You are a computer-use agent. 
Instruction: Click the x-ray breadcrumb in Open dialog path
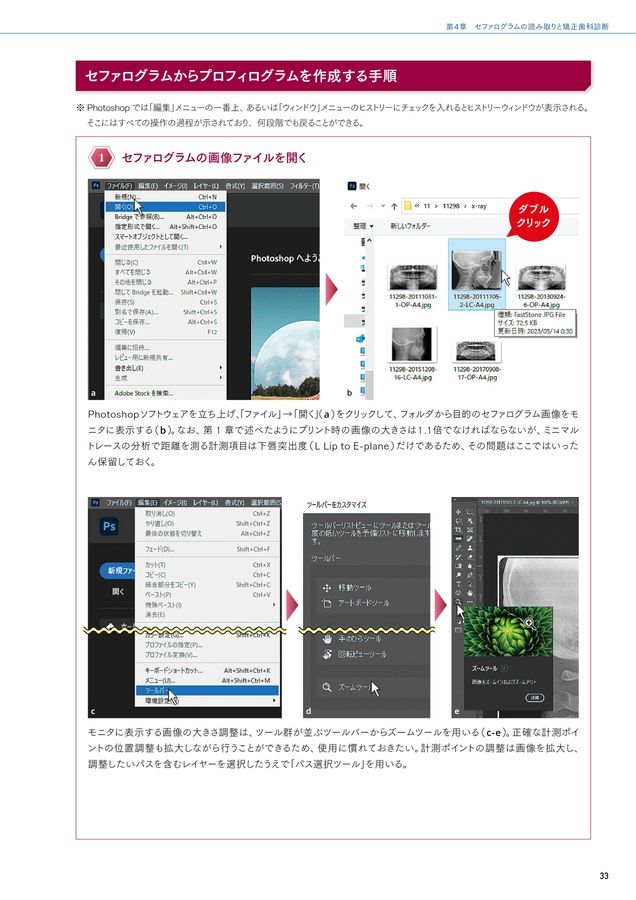click(479, 205)
